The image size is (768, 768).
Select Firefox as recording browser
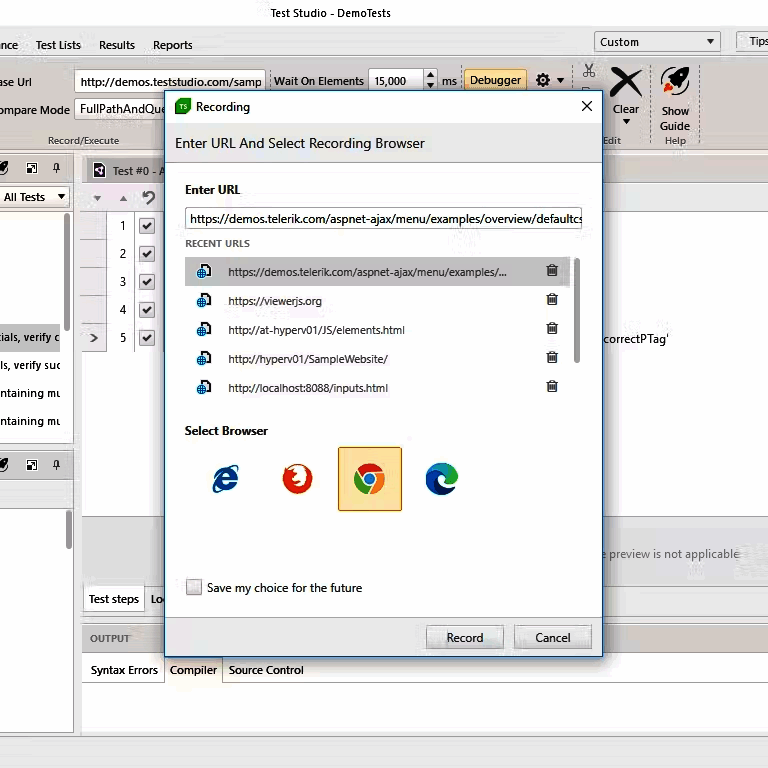[x=297, y=479]
